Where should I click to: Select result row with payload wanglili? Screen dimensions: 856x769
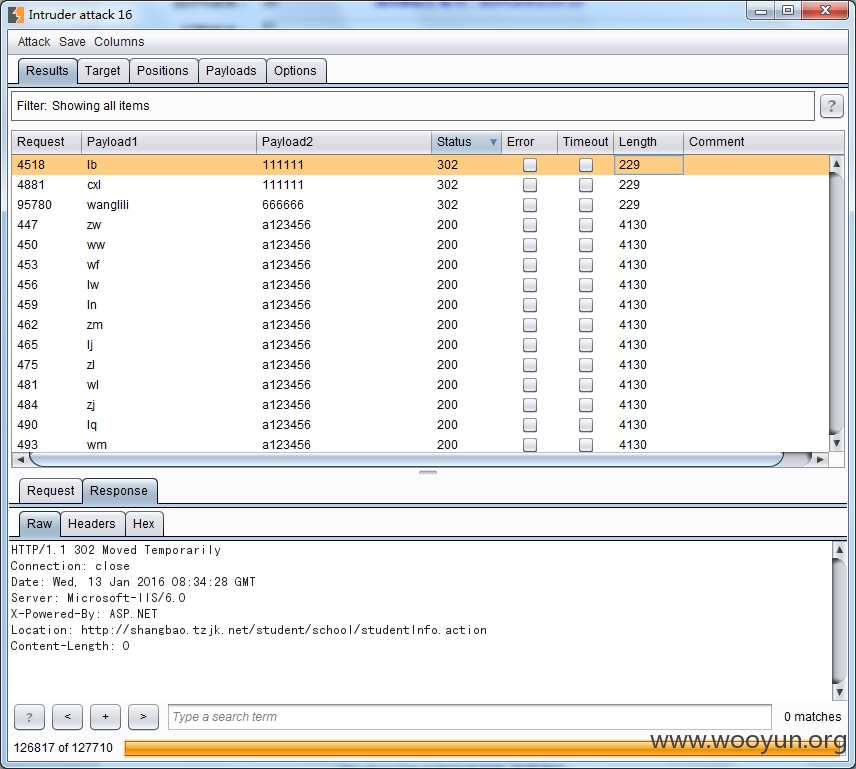(x=420, y=205)
